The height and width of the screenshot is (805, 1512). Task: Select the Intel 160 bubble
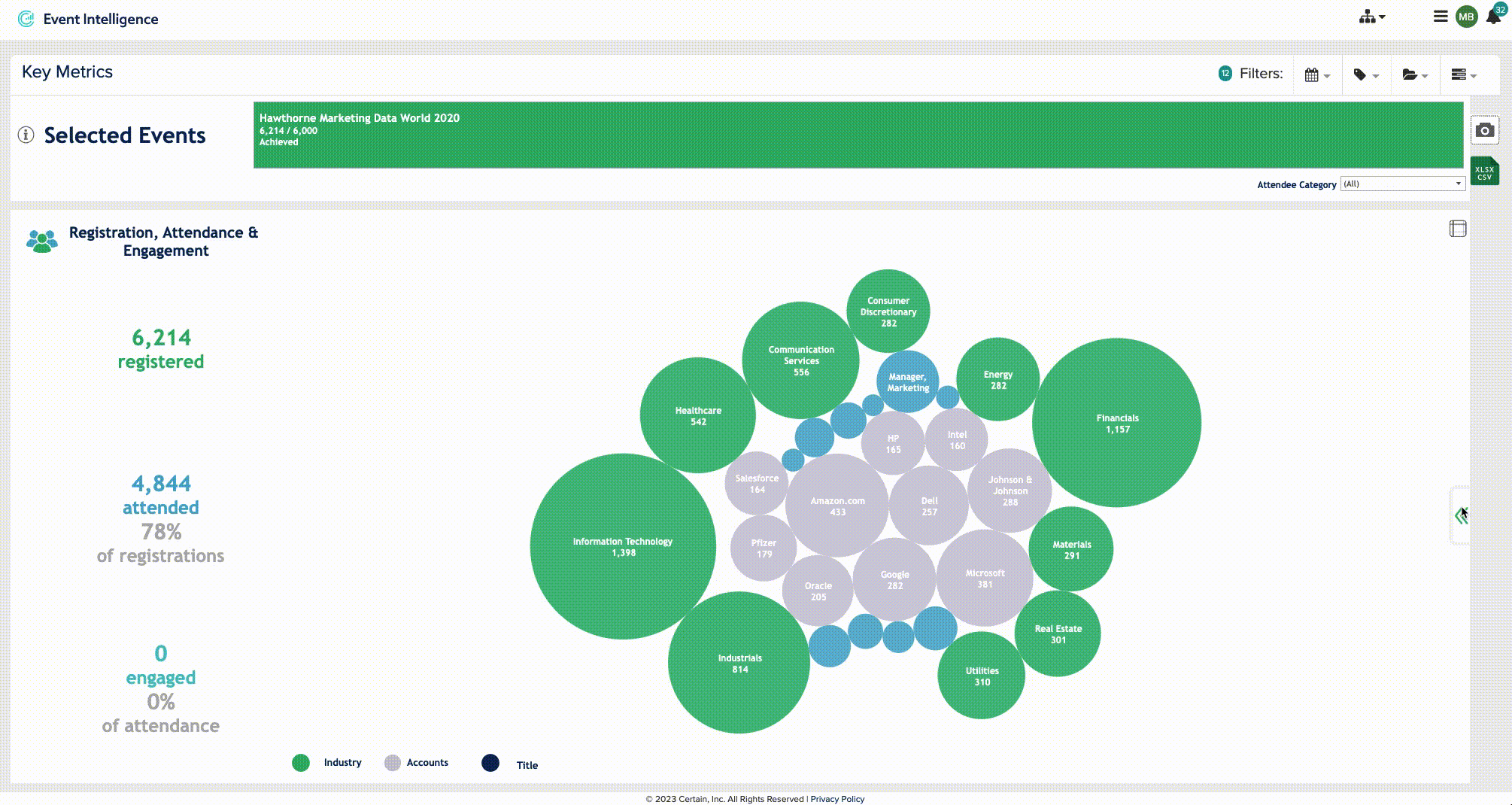[x=957, y=439]
